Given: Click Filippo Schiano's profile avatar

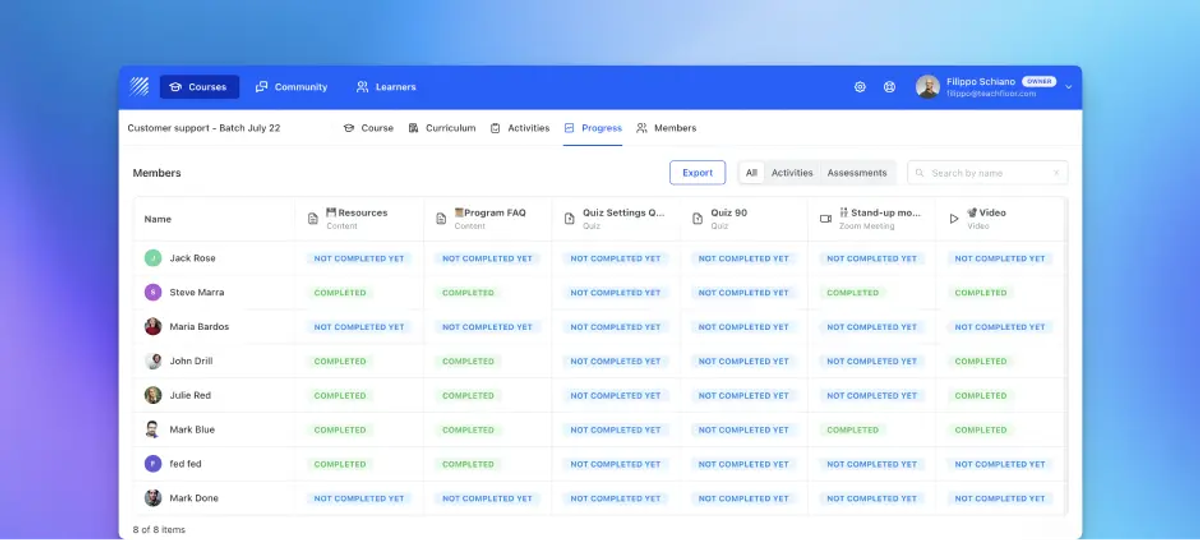Looking at the screenshot, I should 928,87.
